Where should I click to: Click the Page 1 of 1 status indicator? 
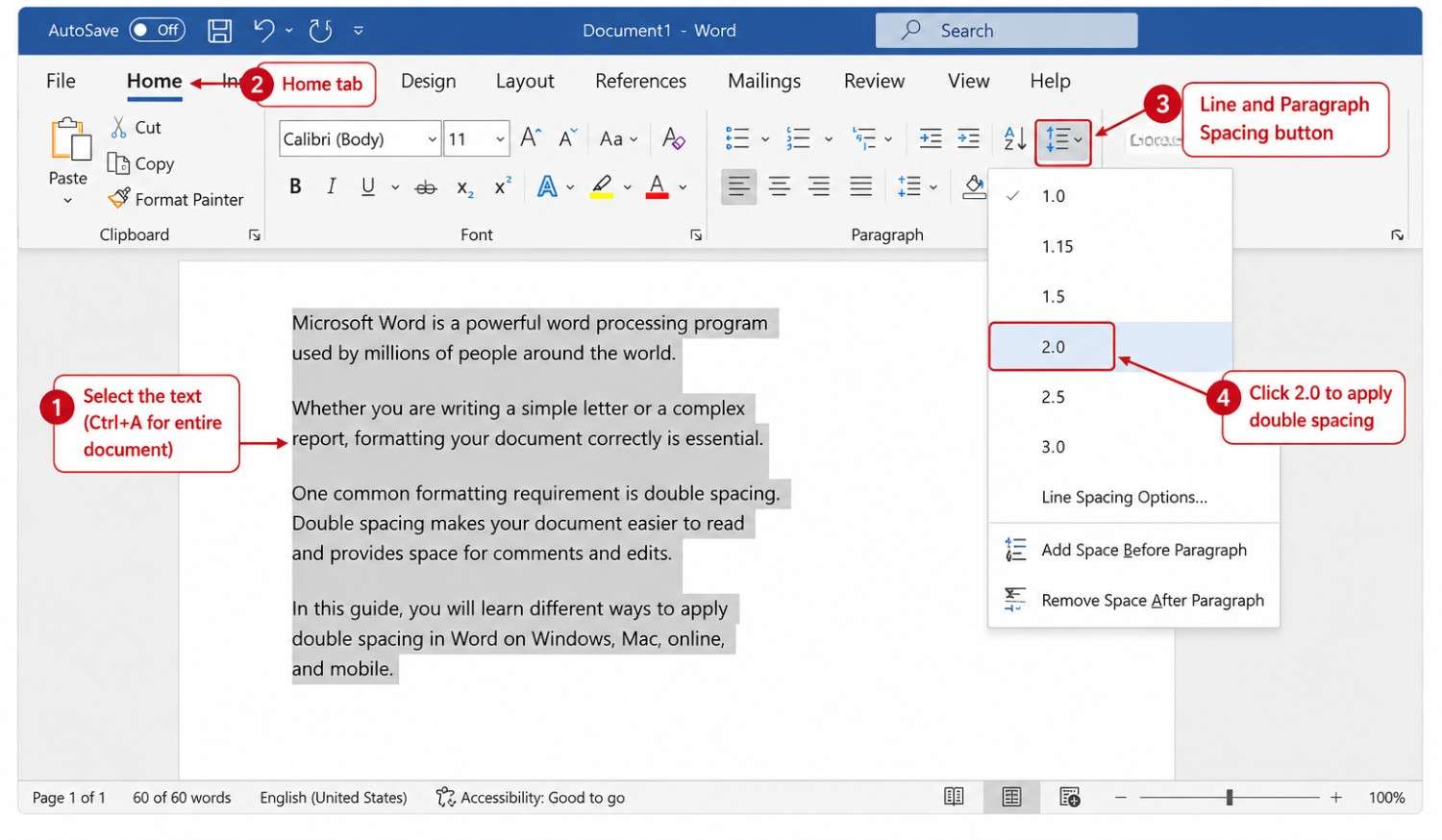click(x=69, y=798)
